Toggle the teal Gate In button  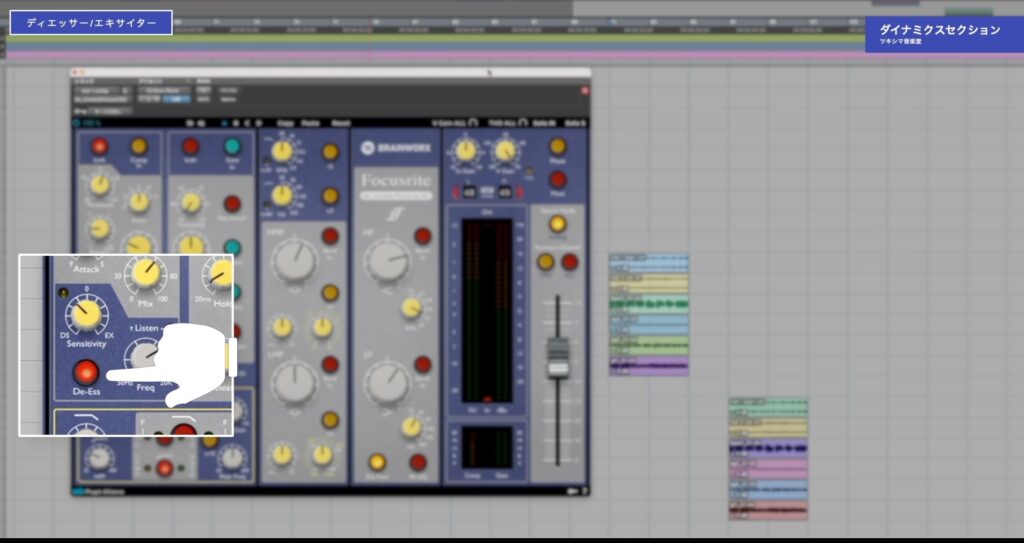coord(232,146)
